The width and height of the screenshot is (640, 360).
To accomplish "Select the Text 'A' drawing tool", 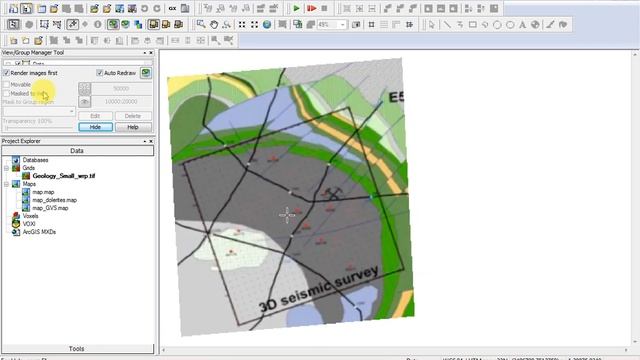I will pyautogui.click(x=522, y=24).
